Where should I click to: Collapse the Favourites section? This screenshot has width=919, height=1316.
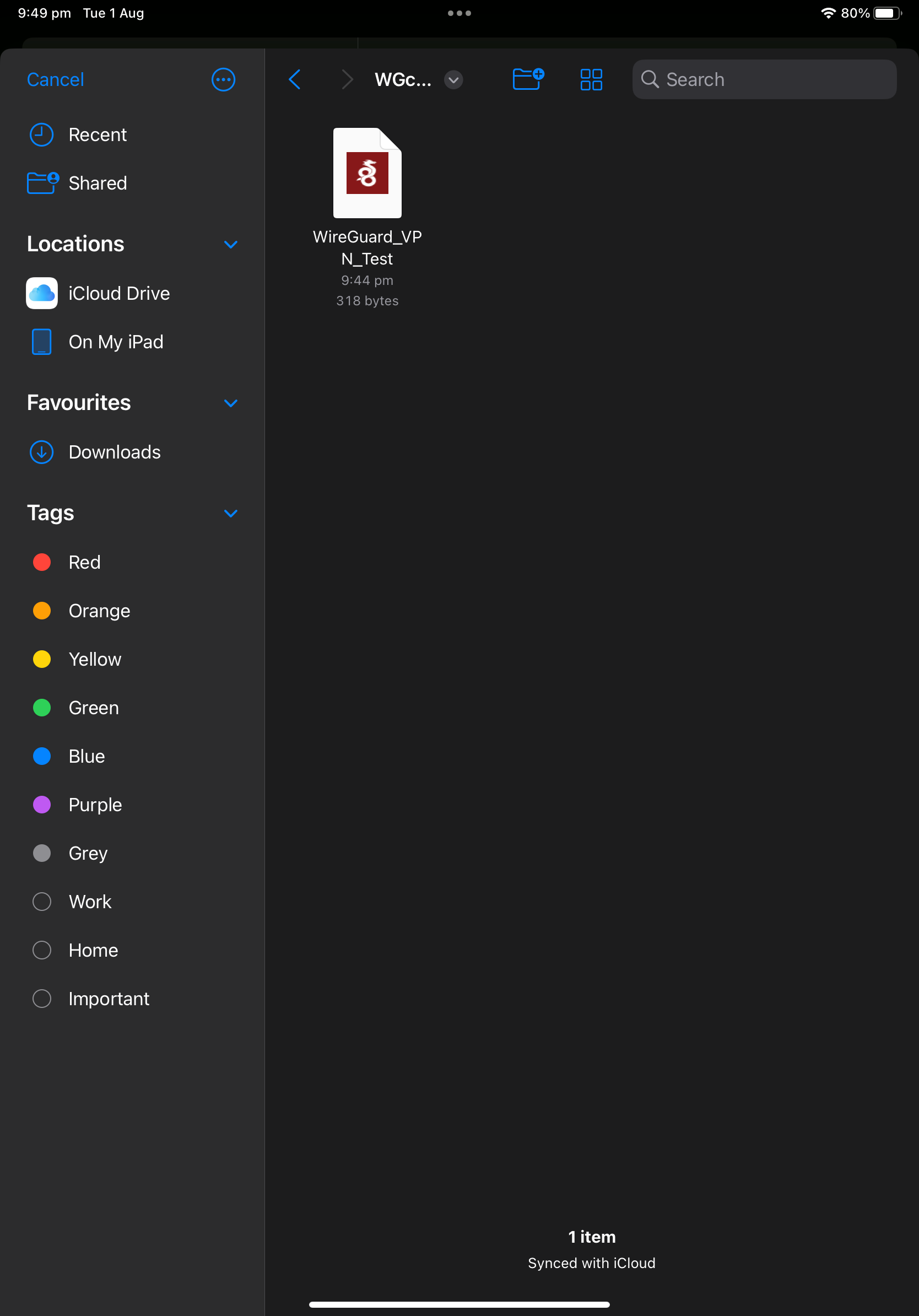click(230, 403)
